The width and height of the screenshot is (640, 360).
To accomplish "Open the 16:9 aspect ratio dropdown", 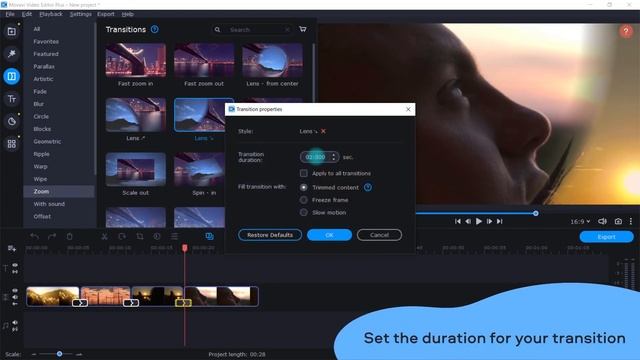I will click(x=580, y=221).
